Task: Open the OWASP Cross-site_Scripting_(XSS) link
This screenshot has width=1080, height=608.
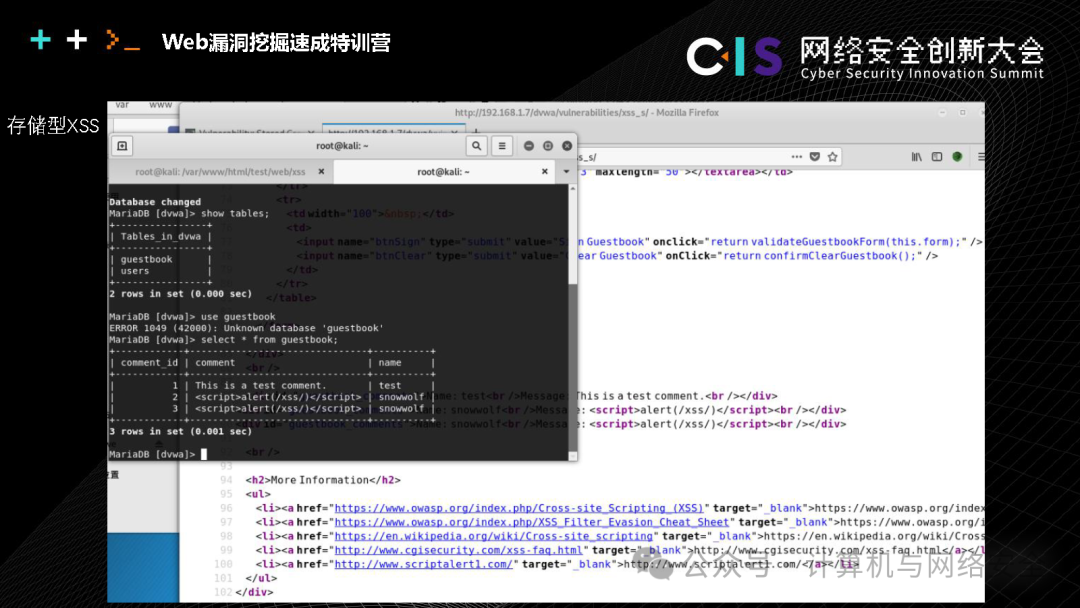Action: [x=519, y=508]
